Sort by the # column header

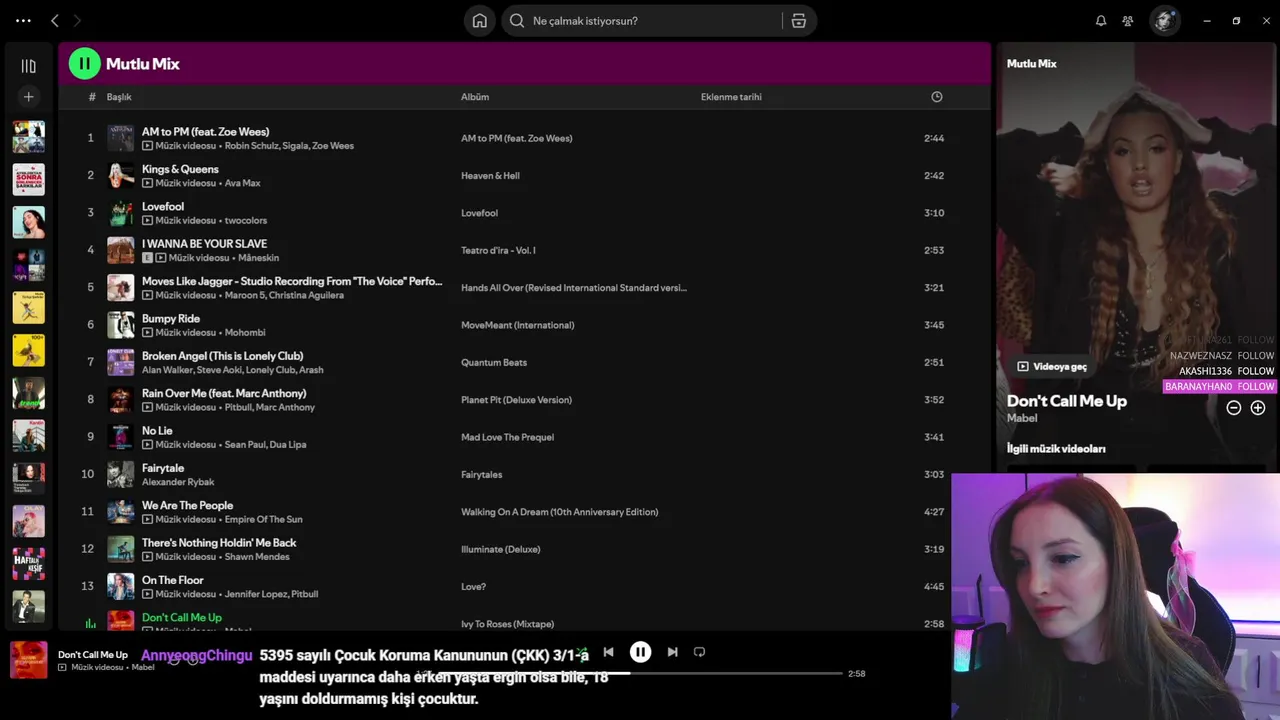coord(92,97)
